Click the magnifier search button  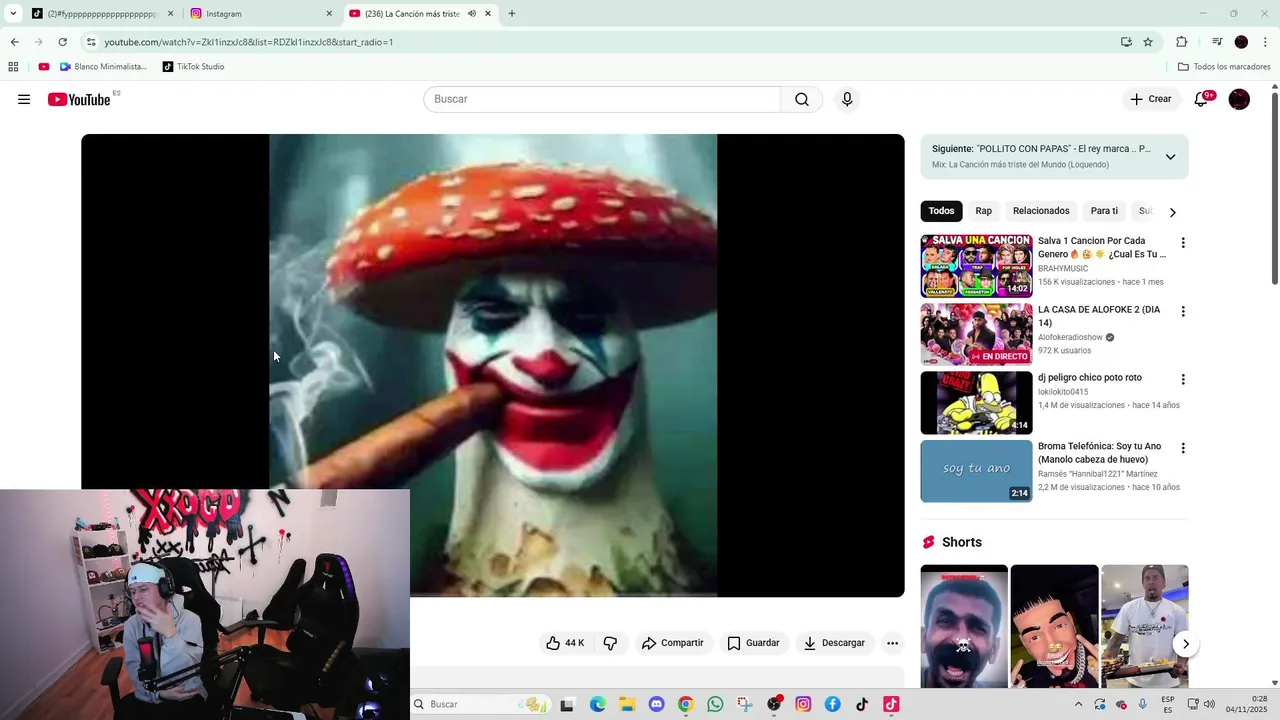[x=802, y=99]
